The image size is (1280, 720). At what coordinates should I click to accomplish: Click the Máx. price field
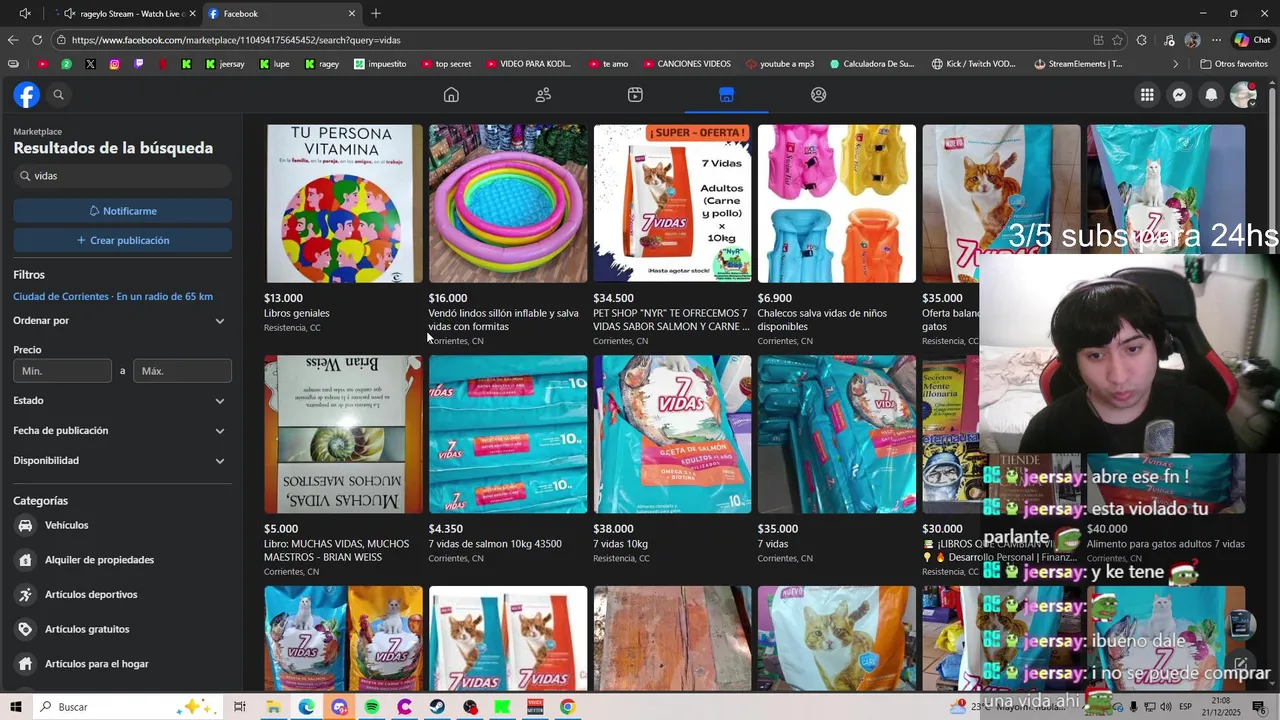[182, 371]
